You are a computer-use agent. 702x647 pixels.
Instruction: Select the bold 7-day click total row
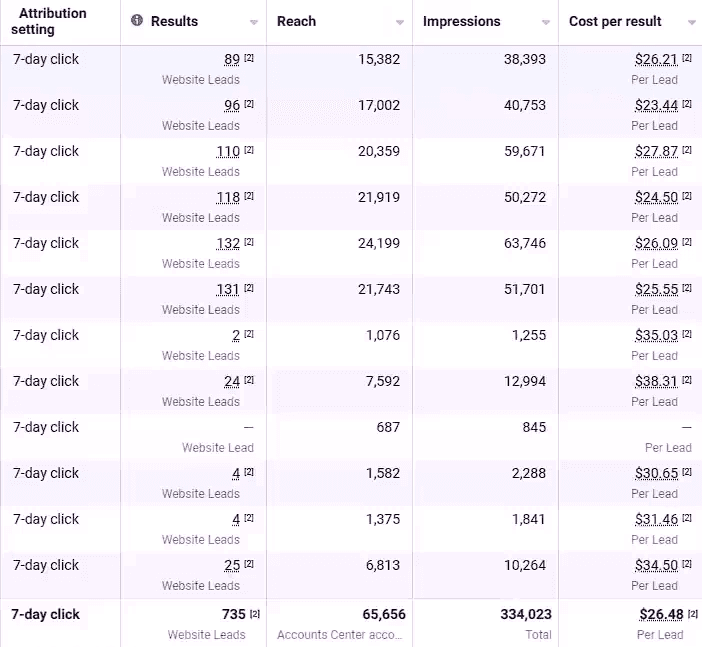tap(45, 614)
